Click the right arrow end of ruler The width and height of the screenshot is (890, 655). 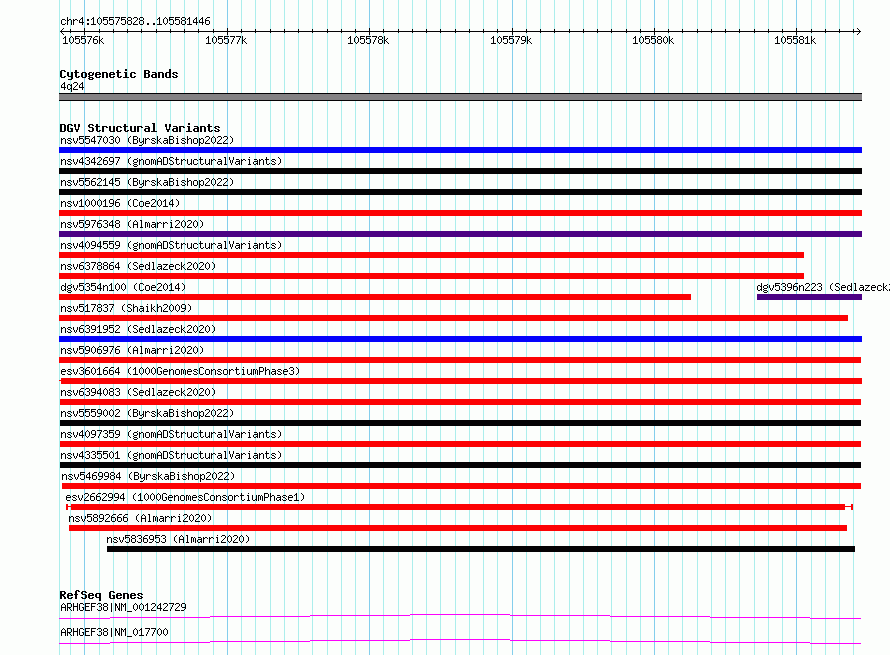click(858, 31)
